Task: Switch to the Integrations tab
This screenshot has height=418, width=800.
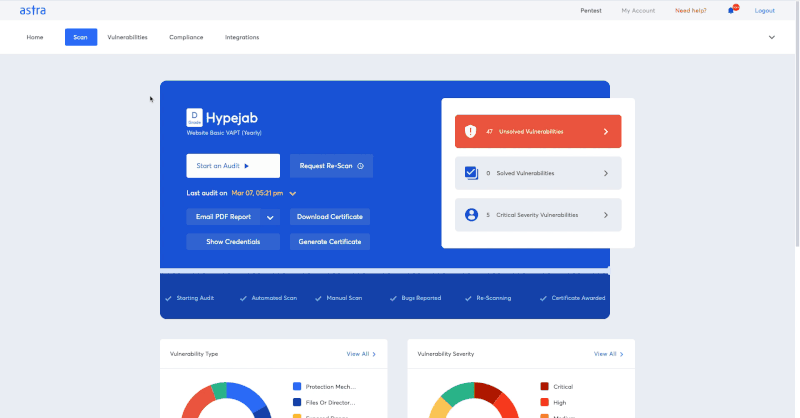Action: [x=242, y=37]
